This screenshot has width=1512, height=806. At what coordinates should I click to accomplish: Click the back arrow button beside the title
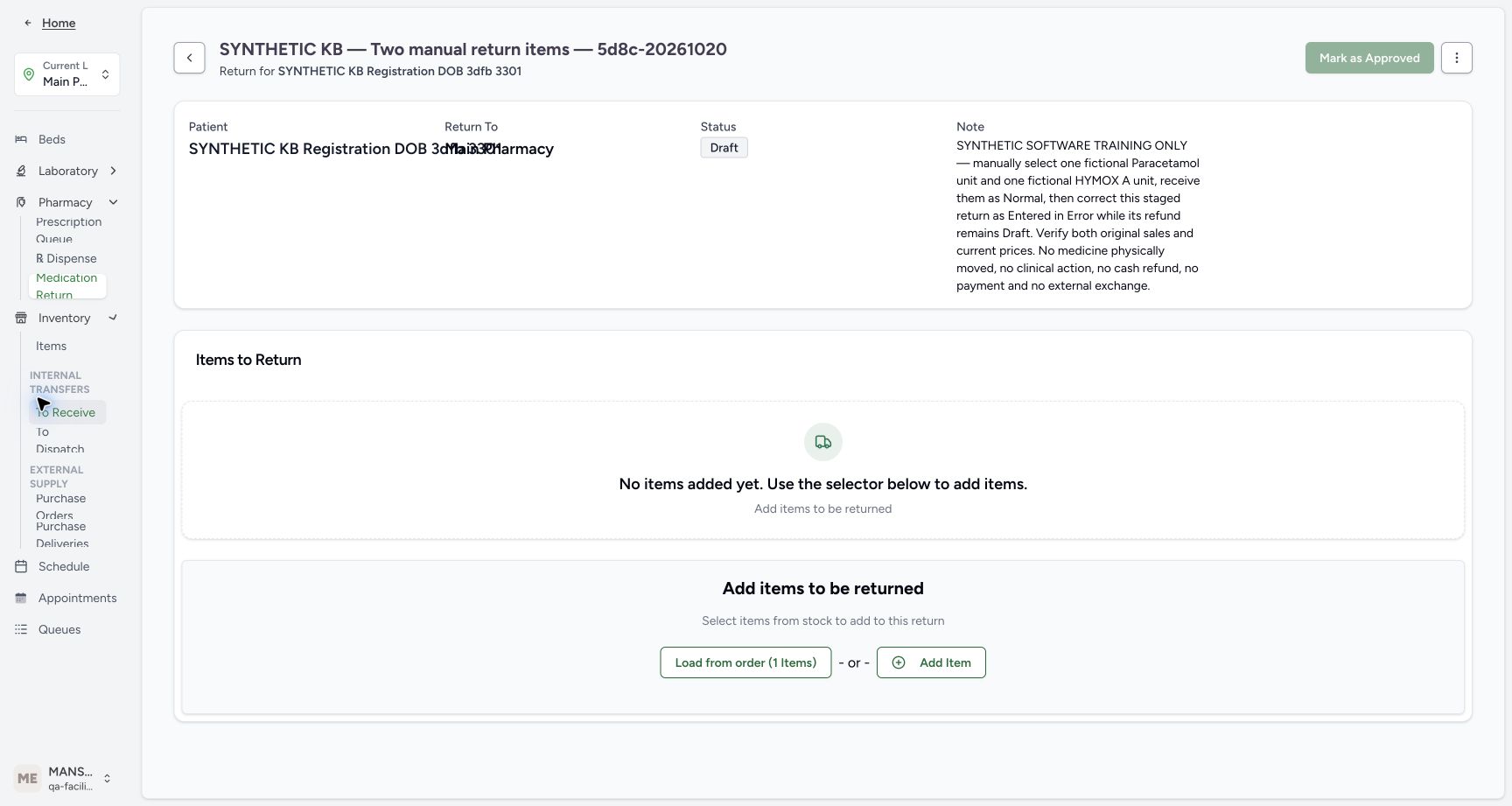point(189,58)
